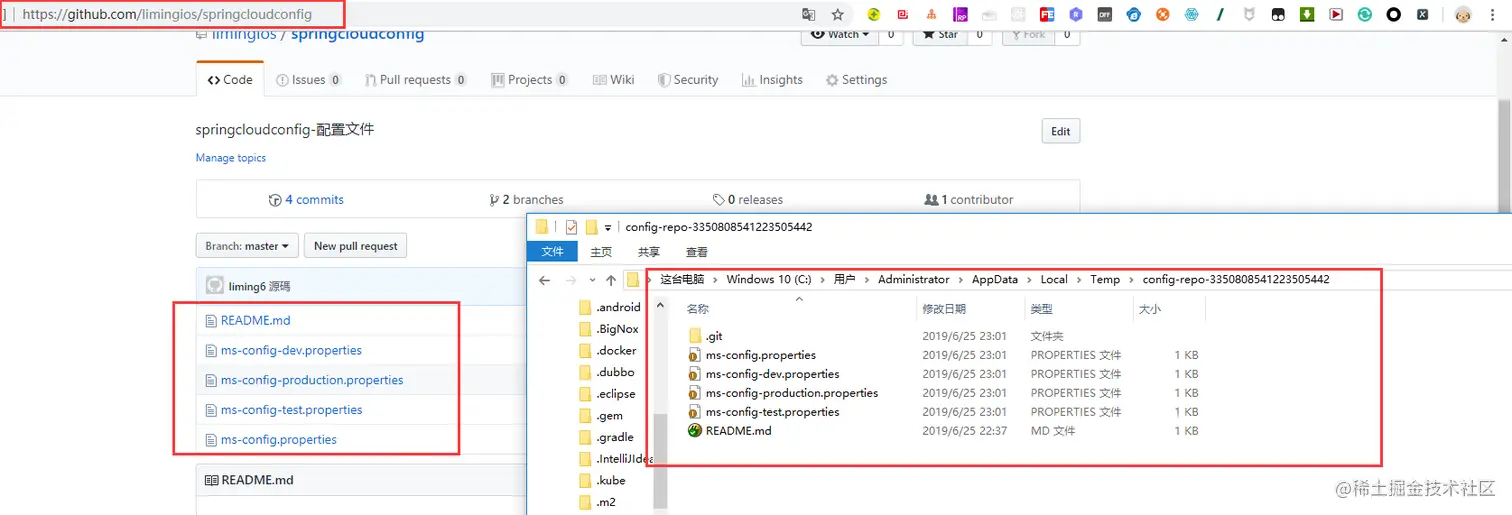This screenshot has width=1512, height=515.
Task: Click the red play button extension icon
Action: pyautogui.click(x=1336, y=15)
